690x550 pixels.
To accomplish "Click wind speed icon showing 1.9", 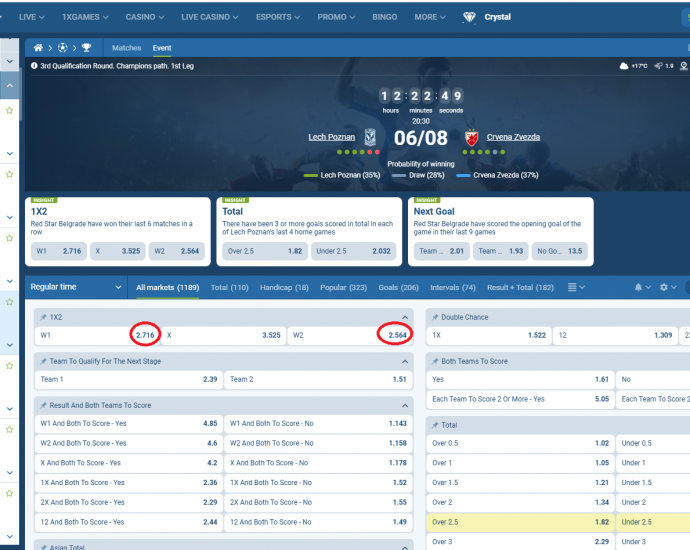I will coord(658,66).
